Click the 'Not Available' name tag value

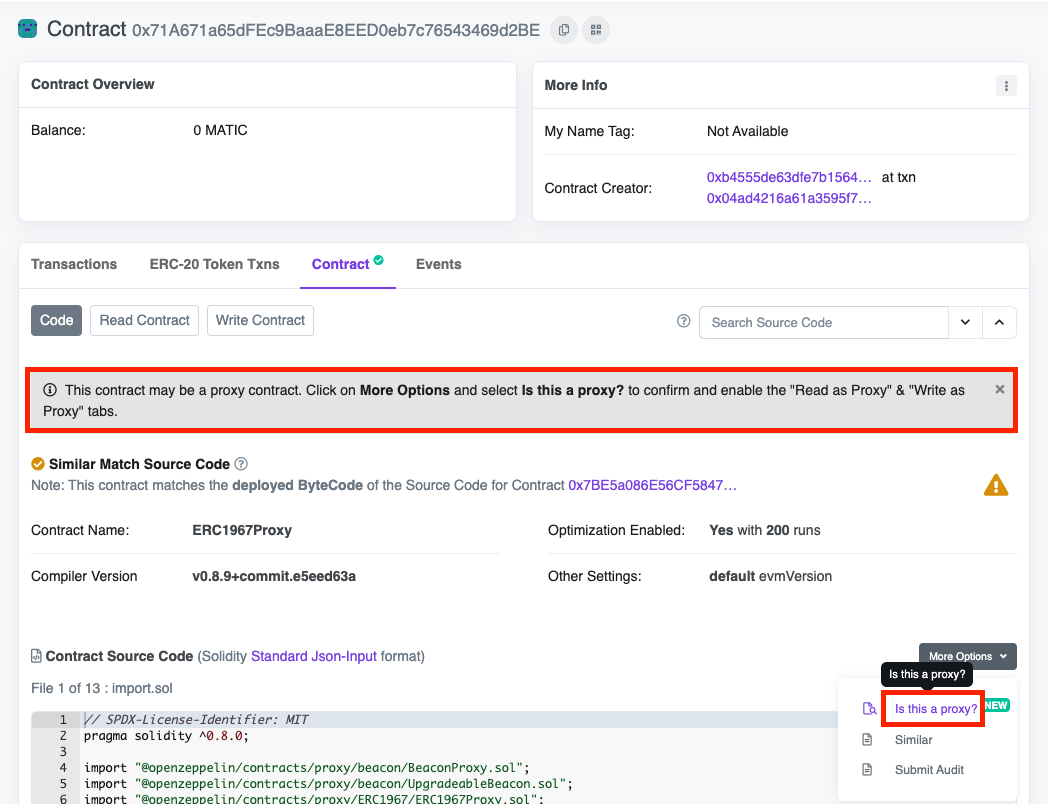[x=747, y=131]
